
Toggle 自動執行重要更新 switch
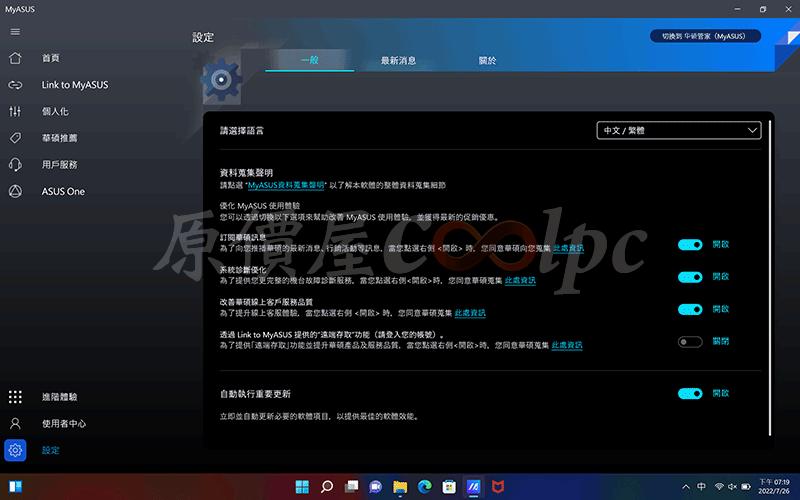coord(690,394)
